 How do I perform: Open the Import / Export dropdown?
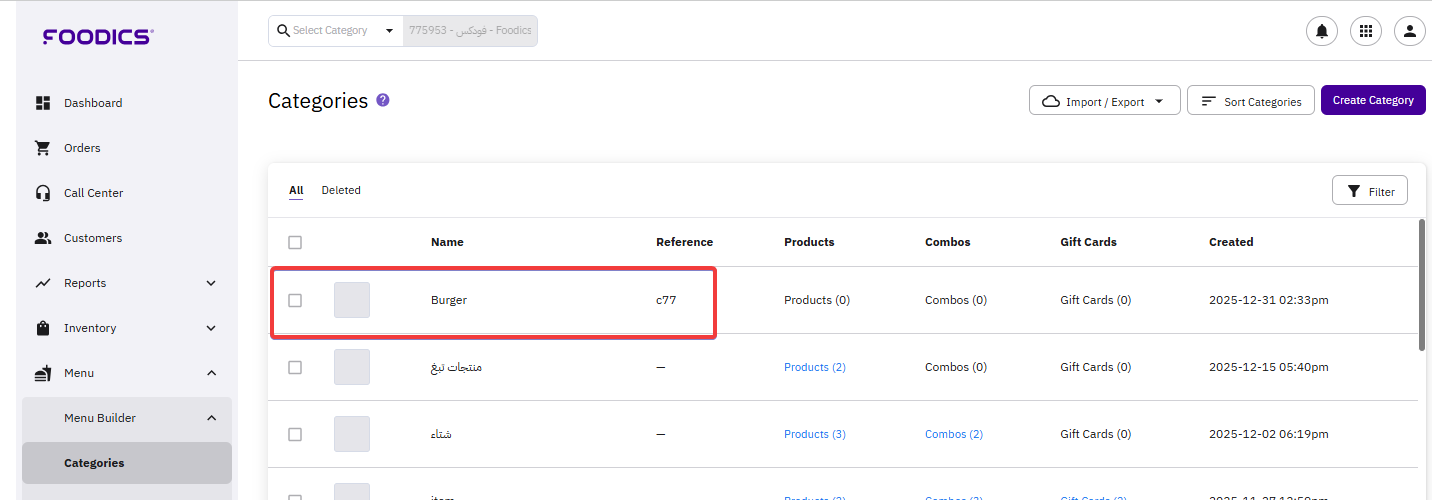1104,101
